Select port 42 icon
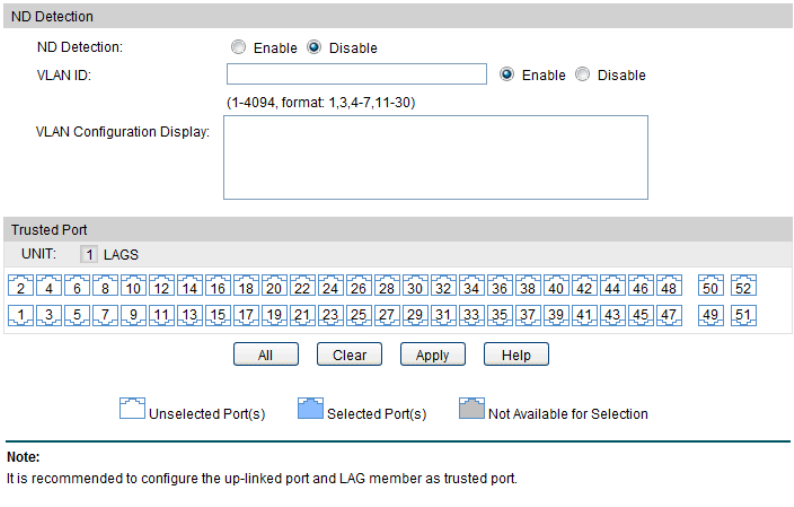Screen dimensions: 794x507 [x=584, y=286]
